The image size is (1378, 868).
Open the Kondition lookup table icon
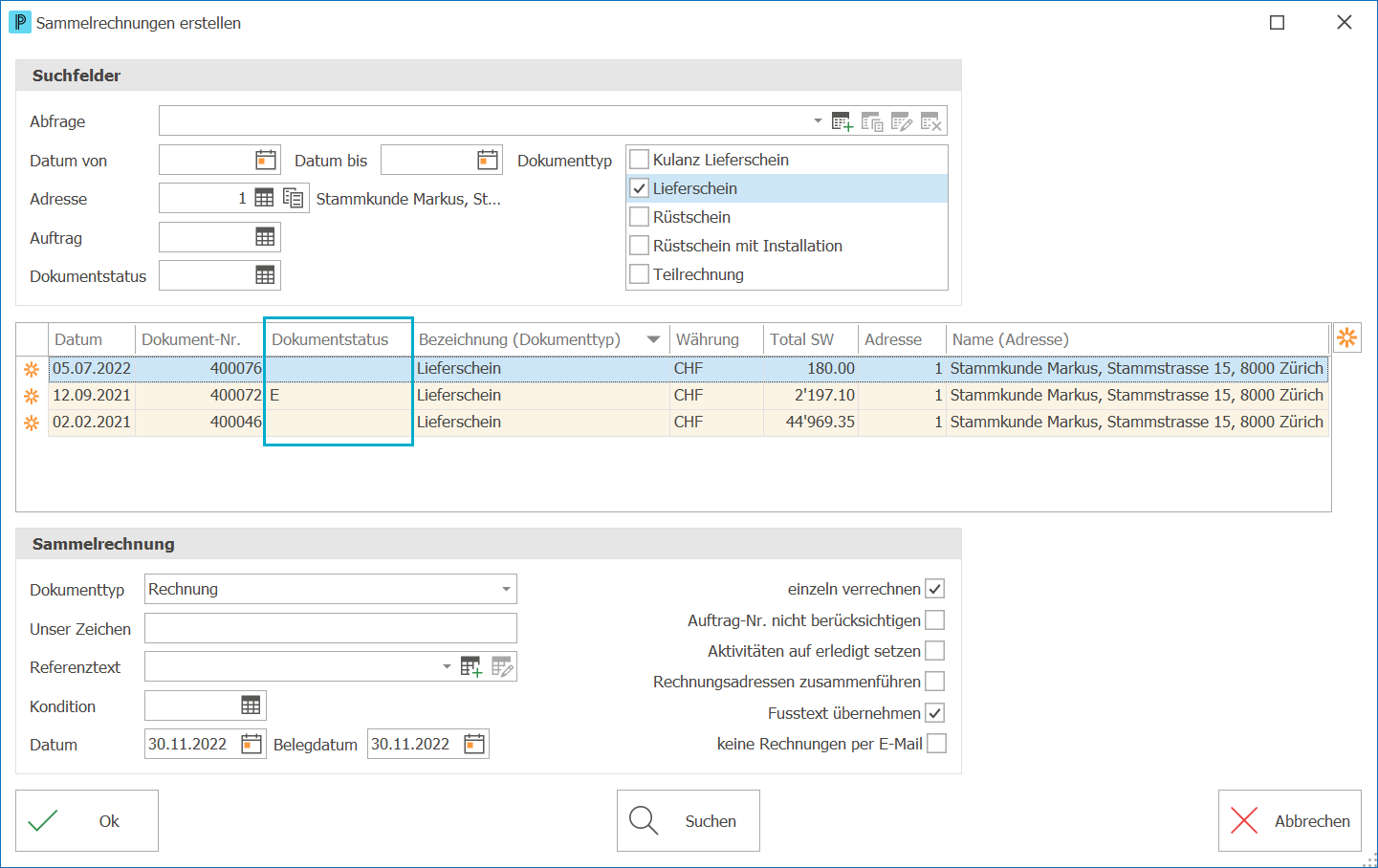tap(251, 705)
